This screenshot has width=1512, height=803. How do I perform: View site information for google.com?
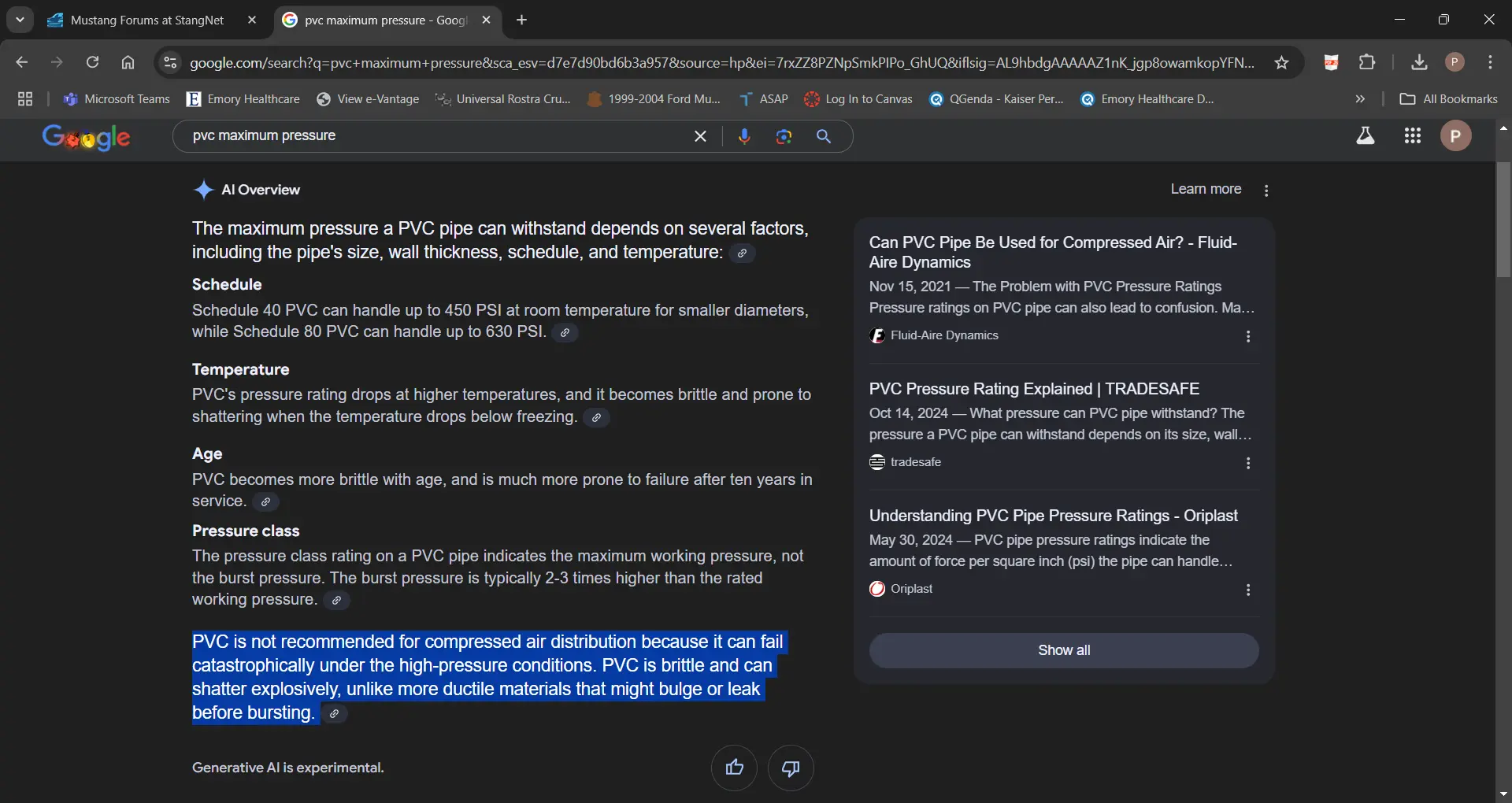170,62
